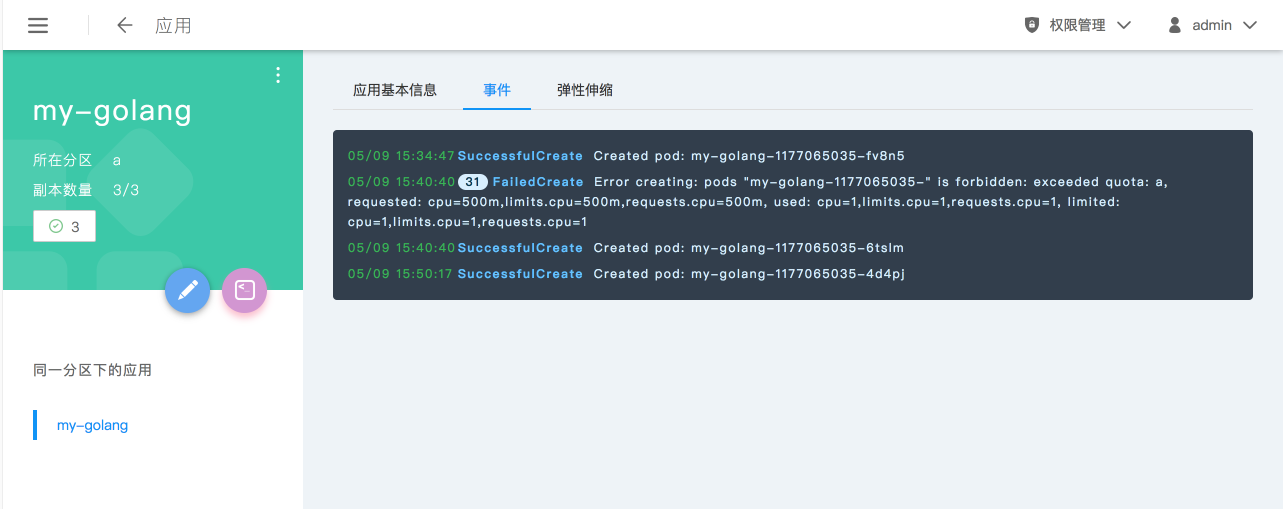The width and height of the screenshot is (1283, 509).
Task: Click the 31 count badge on FailedCreate
Action: pos(473,182)
